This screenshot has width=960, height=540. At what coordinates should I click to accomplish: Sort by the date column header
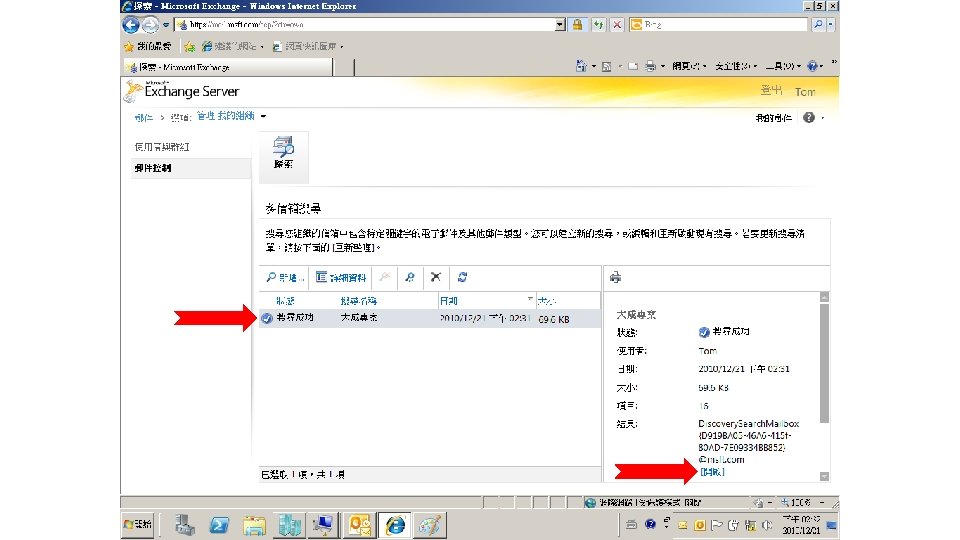[x=449, y=301]
